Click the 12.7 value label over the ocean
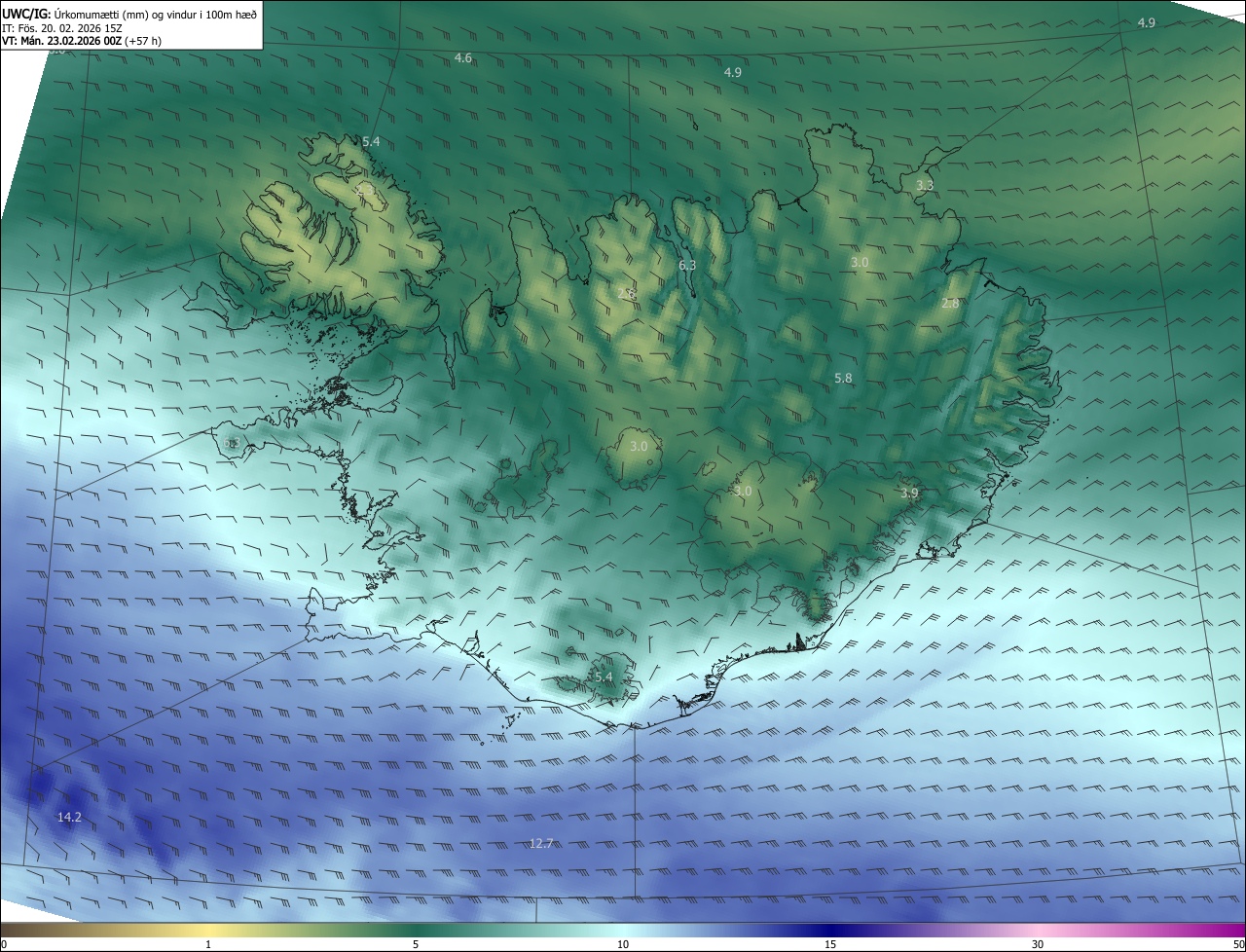 (x=541, y=843)
